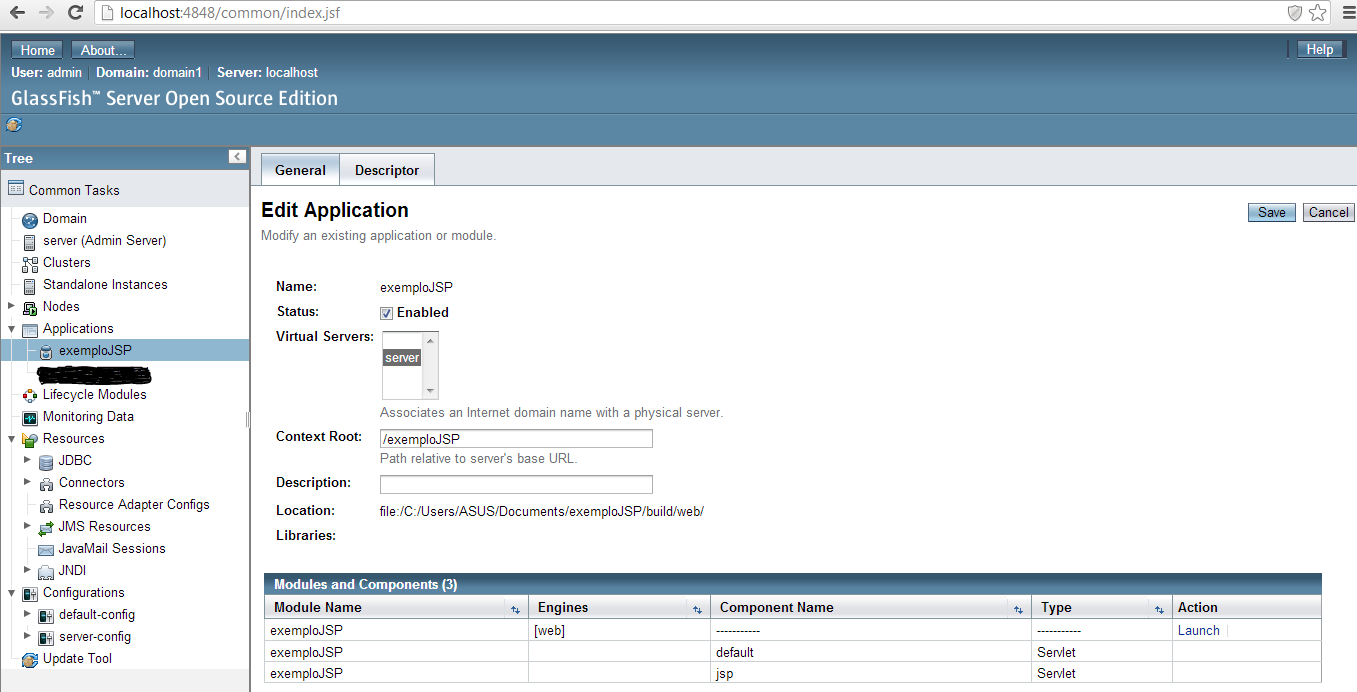Click the Applications folder icon
The image size is (1357, 692).
coord(30,329)
